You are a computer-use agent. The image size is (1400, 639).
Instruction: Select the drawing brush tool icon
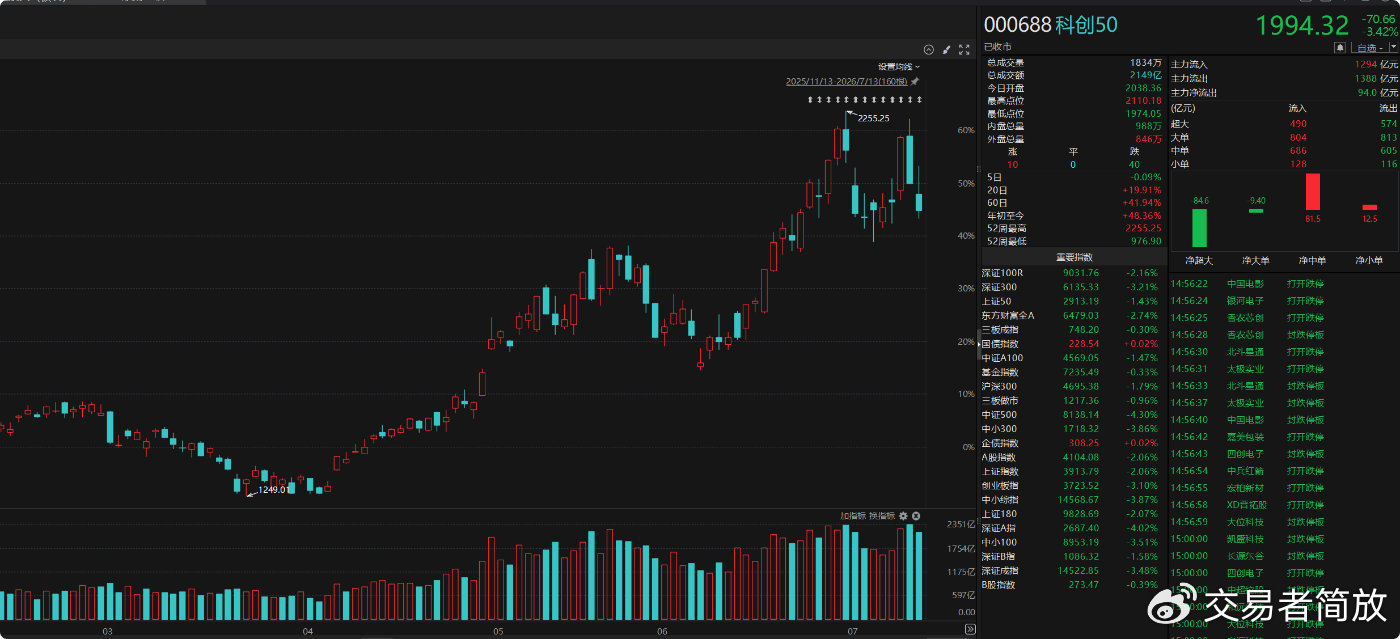[x=947, y=50]
